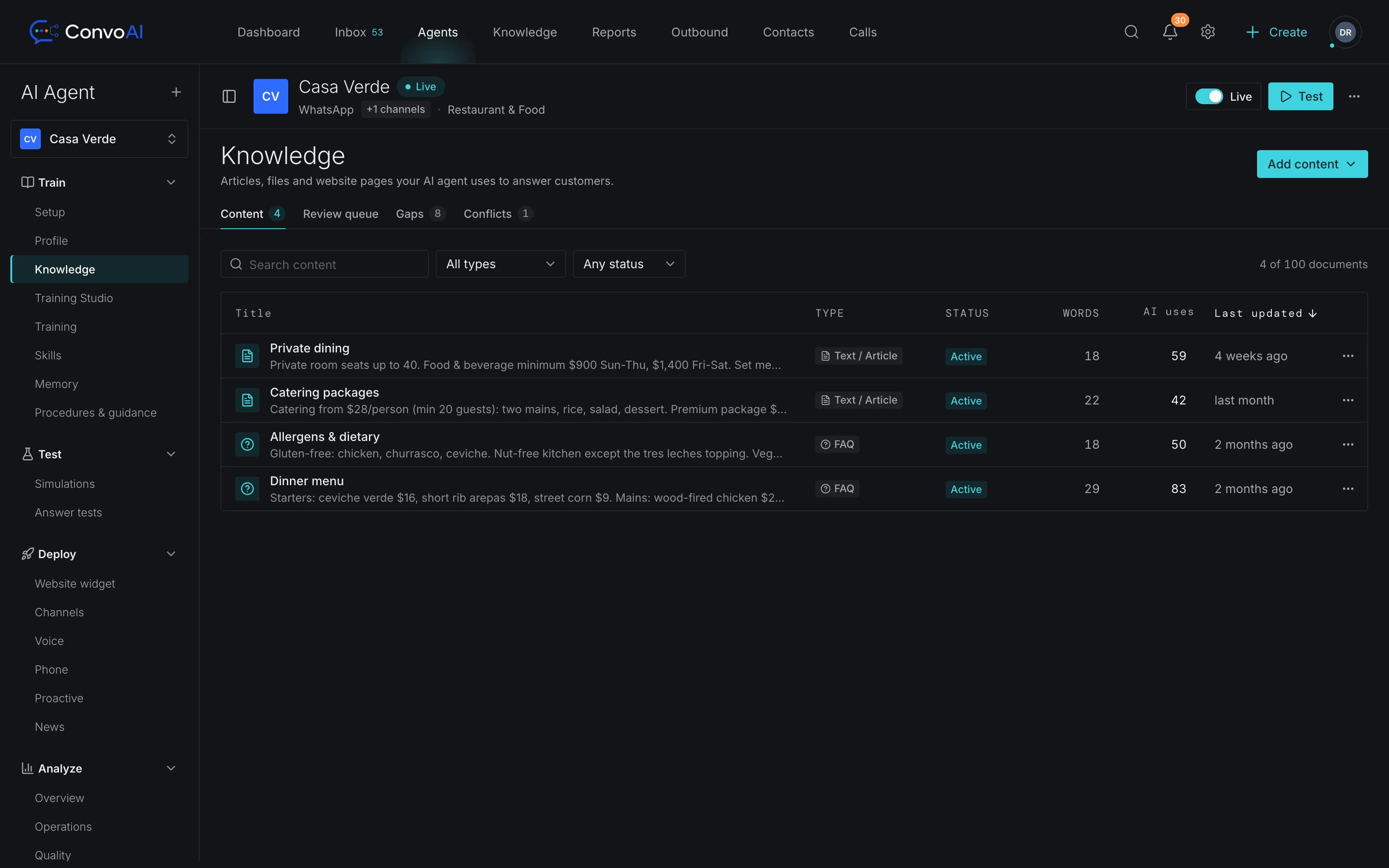
Task: Open the settings gear icon
Action: pyautogui.click(x=1208, y=32)
